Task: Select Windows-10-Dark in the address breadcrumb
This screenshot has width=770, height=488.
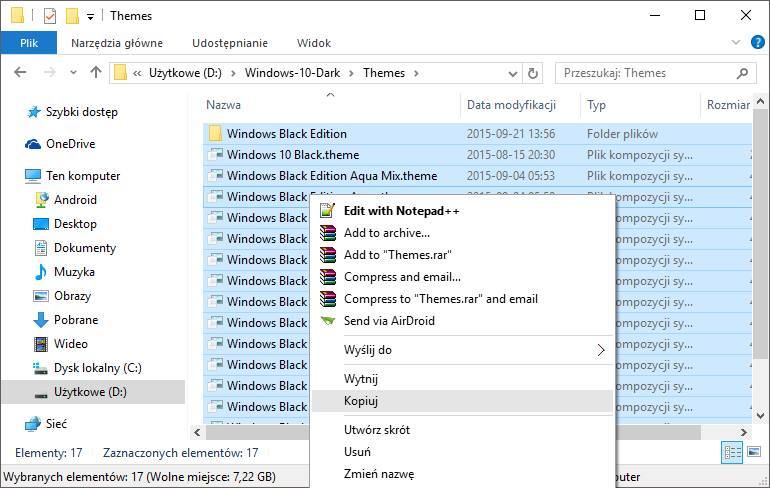Action: click(x=293, y=73)
